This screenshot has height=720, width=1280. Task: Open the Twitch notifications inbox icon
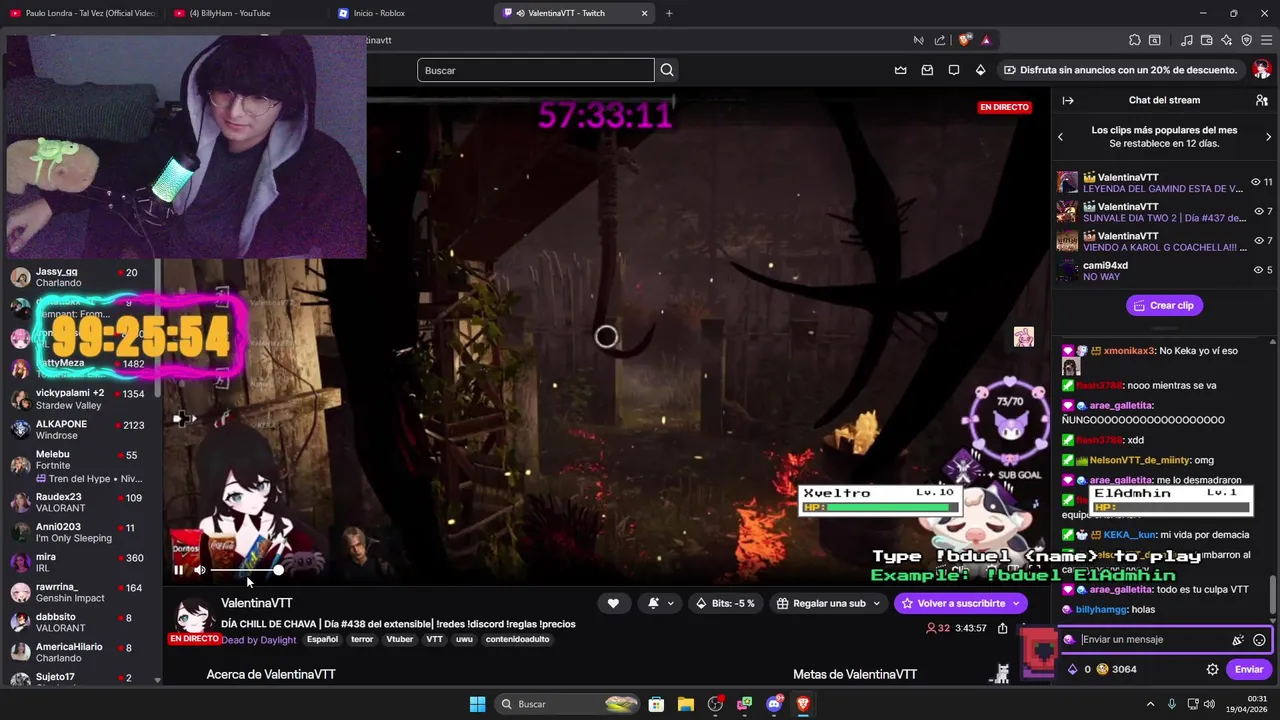pyautogui.click(x=927, y=70)
